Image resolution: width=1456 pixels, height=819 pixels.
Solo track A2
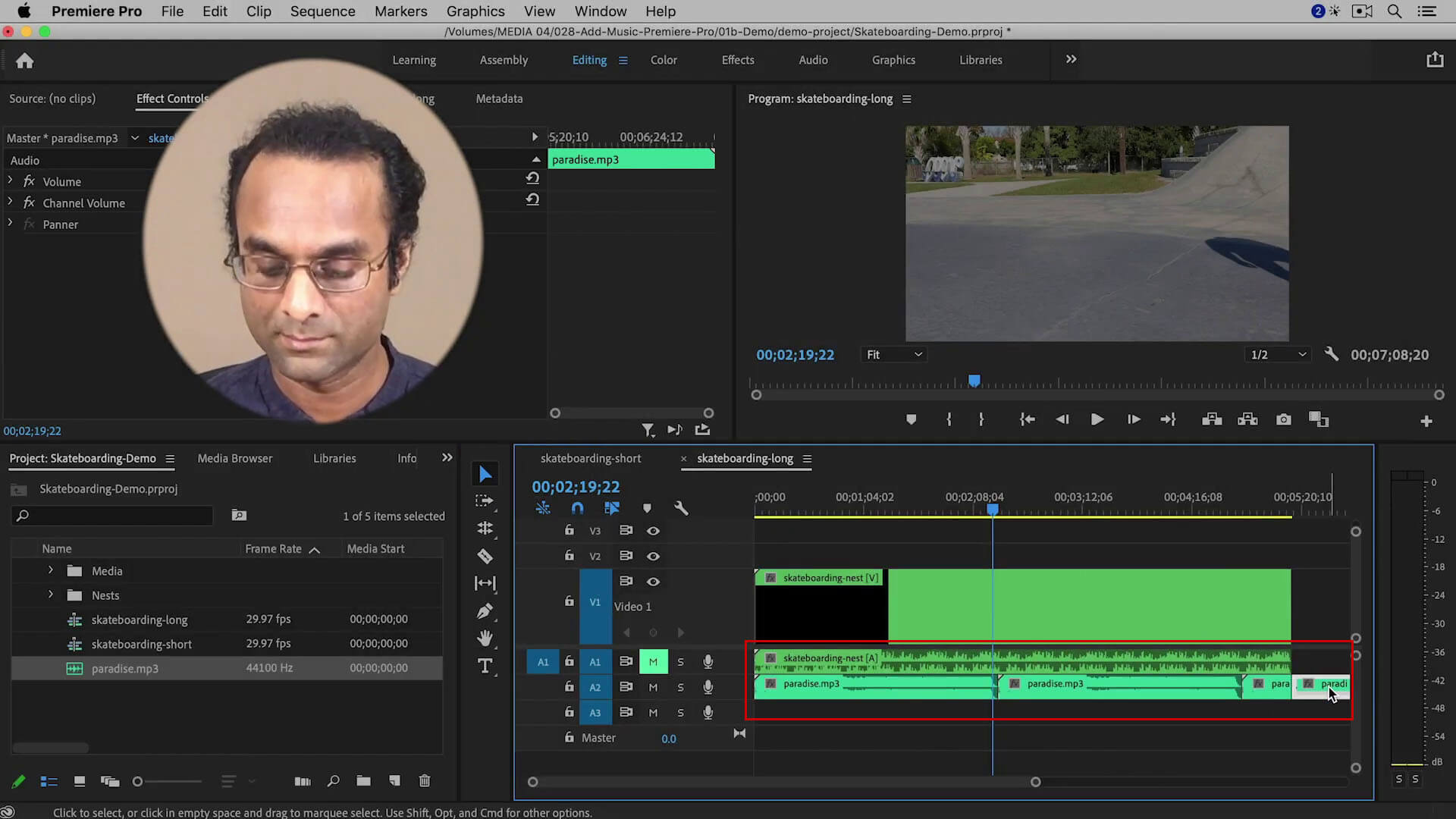tap(680, 687)
